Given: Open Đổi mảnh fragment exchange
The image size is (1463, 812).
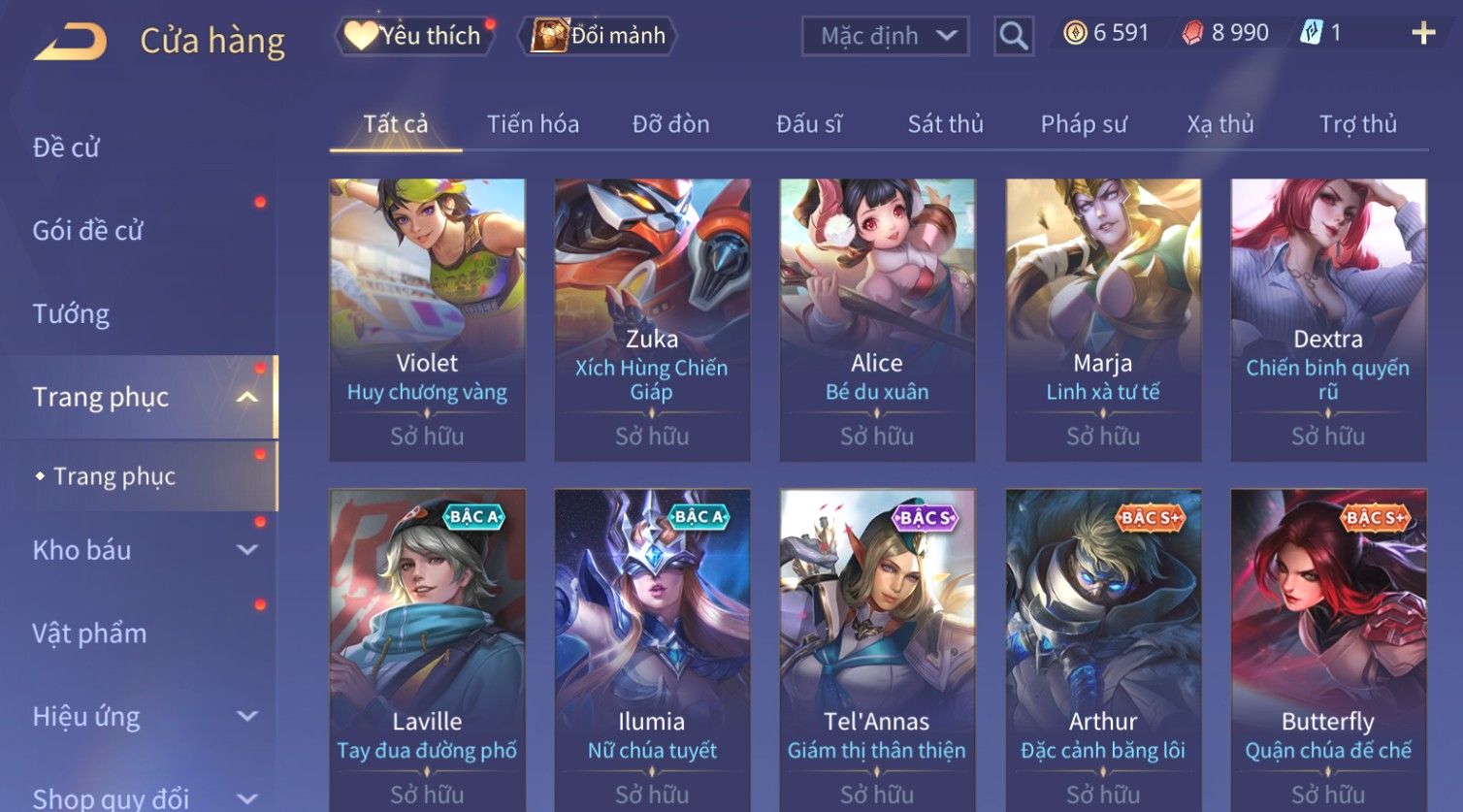Looking at the screenshot, I should tap(598, 36).
